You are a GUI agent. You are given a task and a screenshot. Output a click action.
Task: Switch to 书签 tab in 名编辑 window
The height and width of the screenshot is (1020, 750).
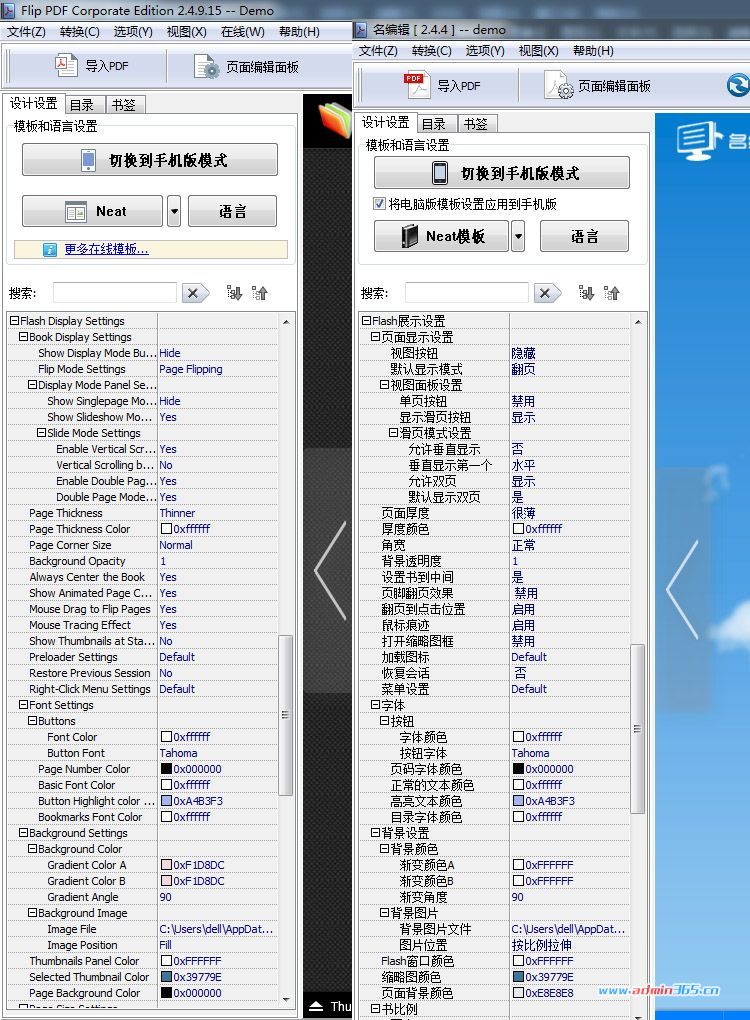[476, 124]
